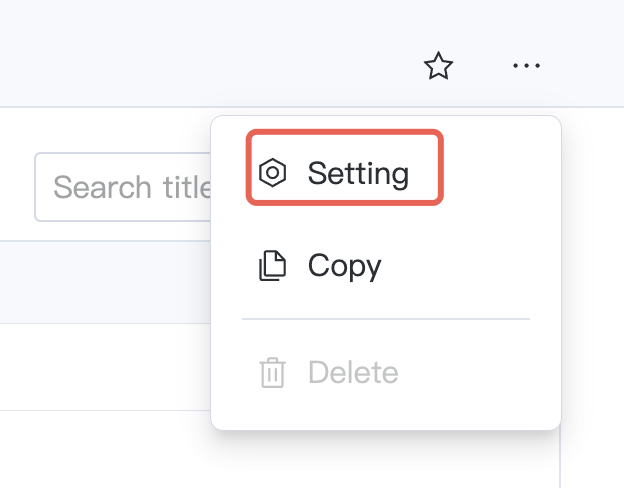624x488 pixels.
Task: Click the trash can Delete icon
Action: click(272, 373)
